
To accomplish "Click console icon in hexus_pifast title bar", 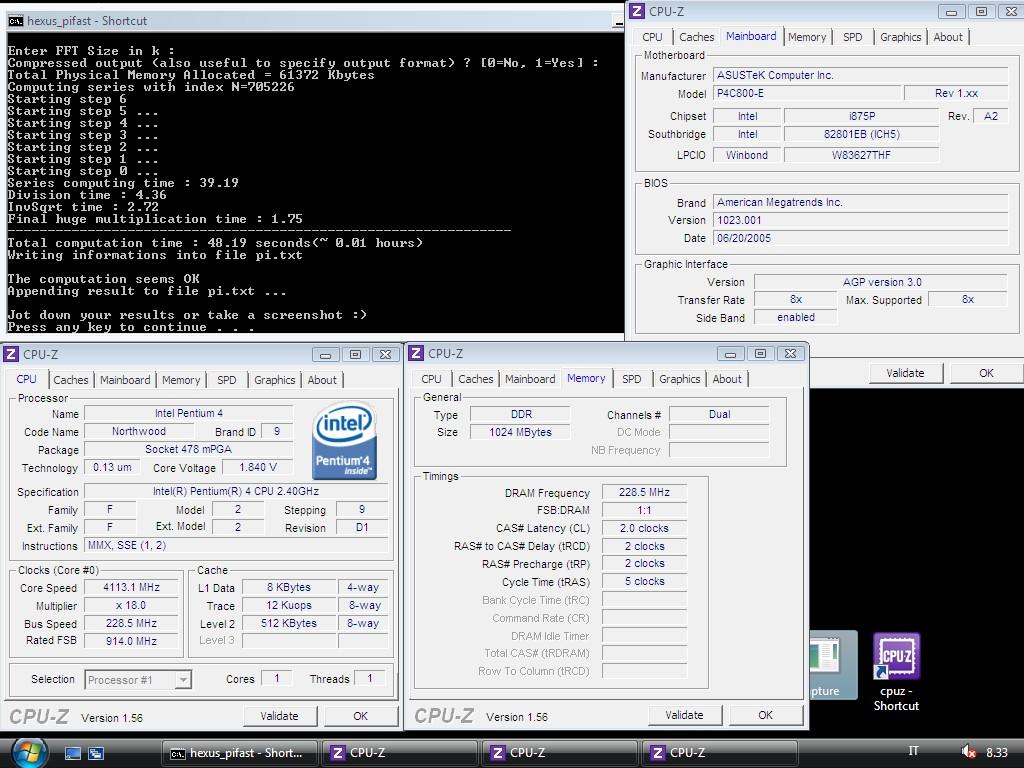I will pyautogui.click(x=16, y=21).
